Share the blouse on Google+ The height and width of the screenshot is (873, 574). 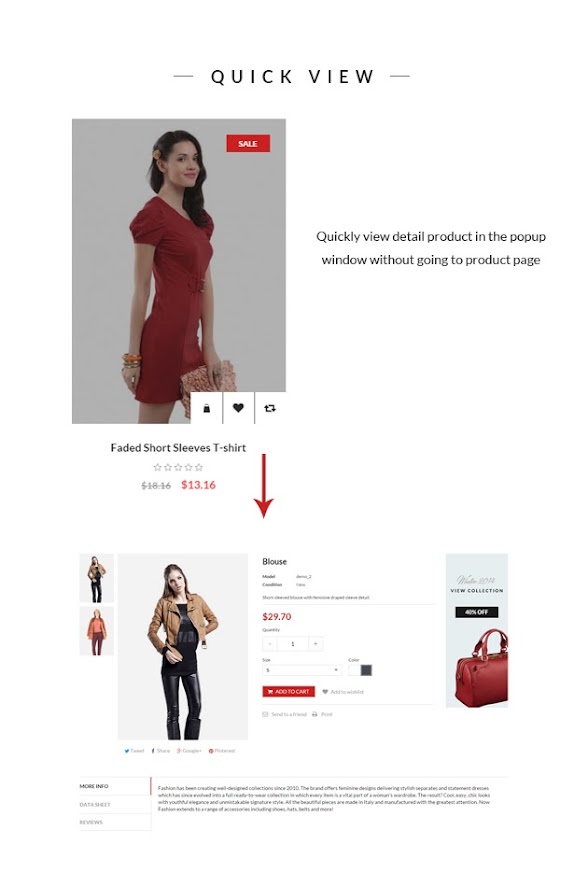[189, 751]
